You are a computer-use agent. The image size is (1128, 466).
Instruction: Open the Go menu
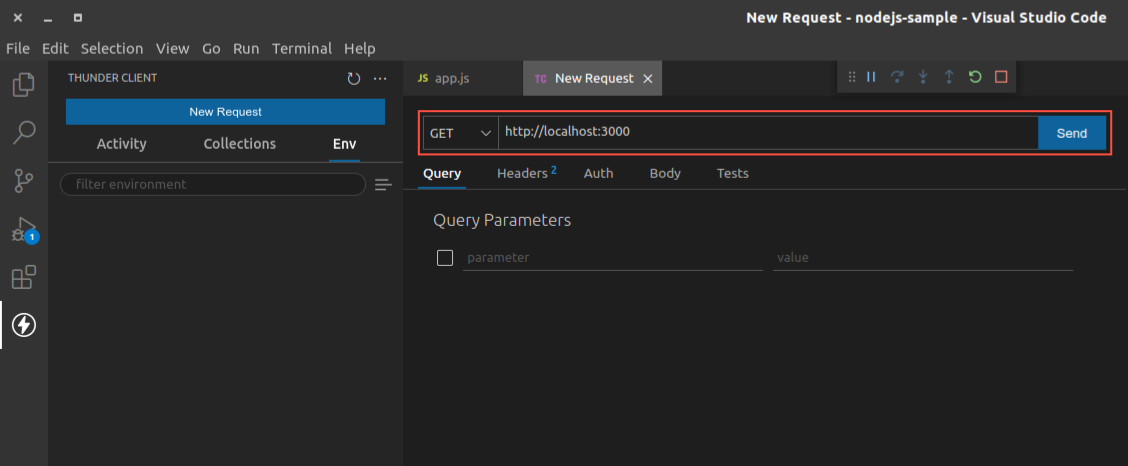pyautogui.click(x=211, y=49)
